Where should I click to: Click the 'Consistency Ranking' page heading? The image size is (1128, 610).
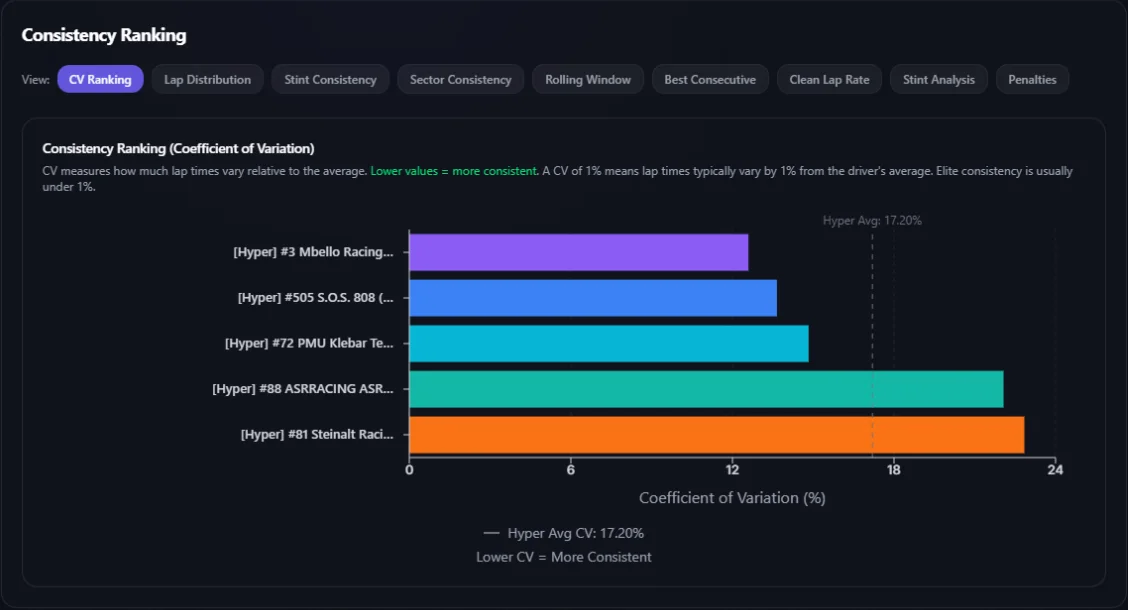104,35
